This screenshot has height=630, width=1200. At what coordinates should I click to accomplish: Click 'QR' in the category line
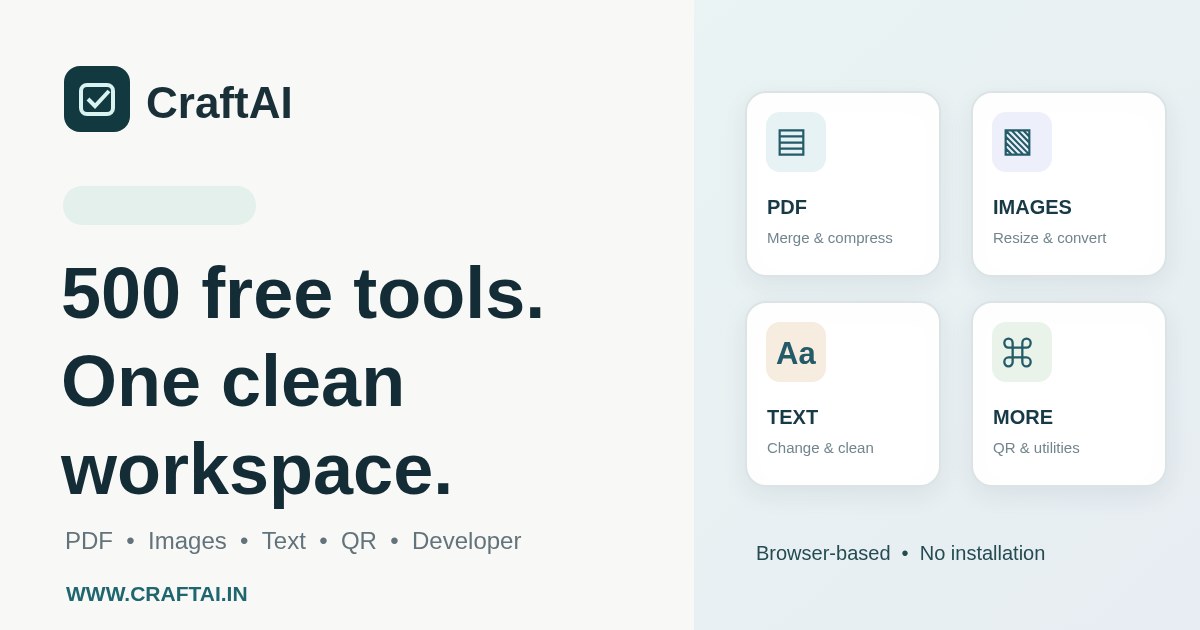tap(359, 541)
